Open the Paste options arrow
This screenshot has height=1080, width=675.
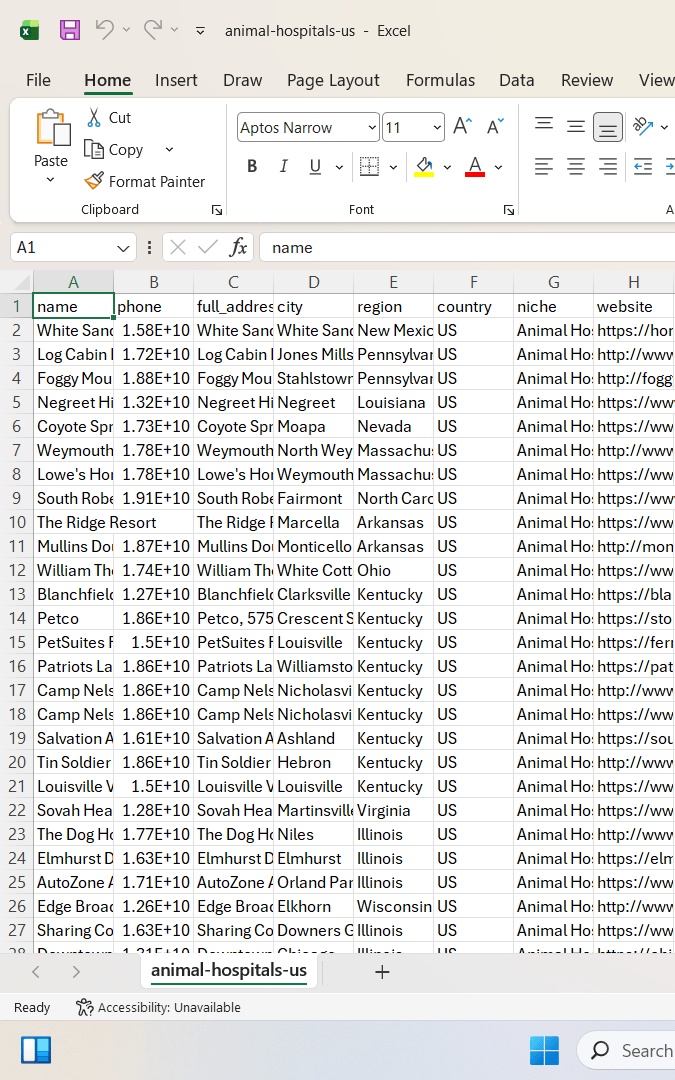coord(50,180)
